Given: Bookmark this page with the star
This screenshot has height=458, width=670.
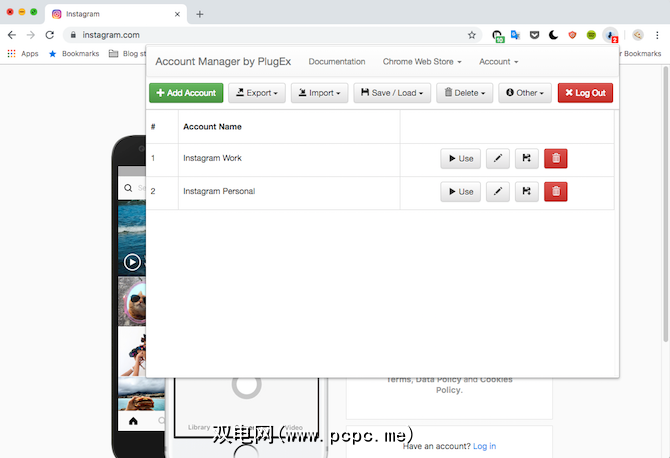Looking at the screenshot, I should pyautogui.click(x=472, y=35).
